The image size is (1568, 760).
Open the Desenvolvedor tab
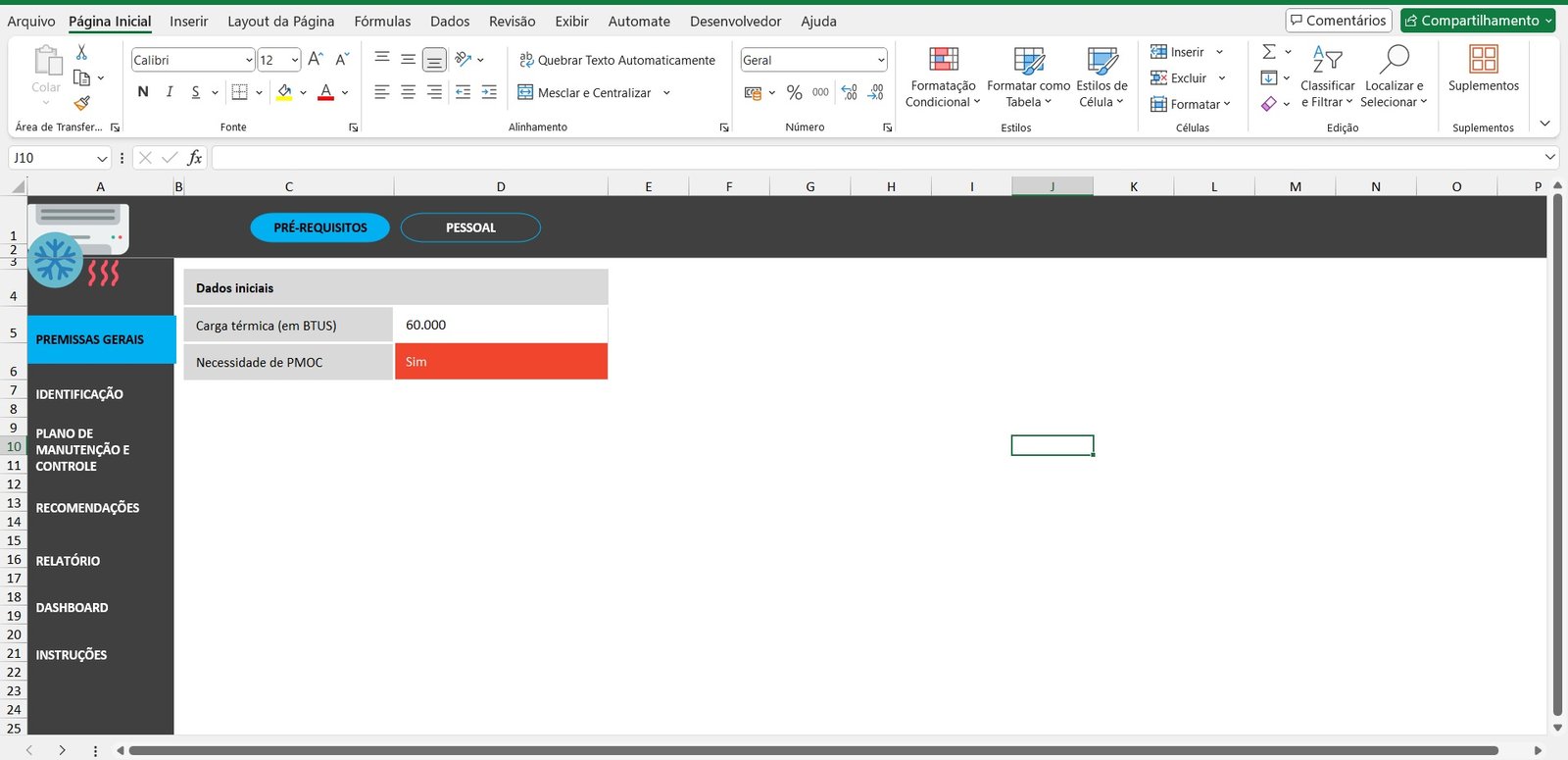[735, 21]
